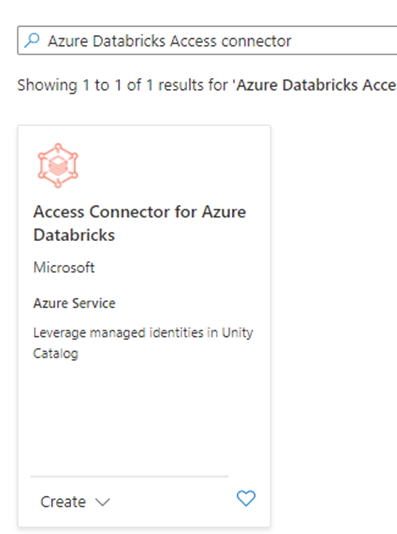
Task: Click the Azure Databricks Access Connector logo icon
Action: coord(58,166)
